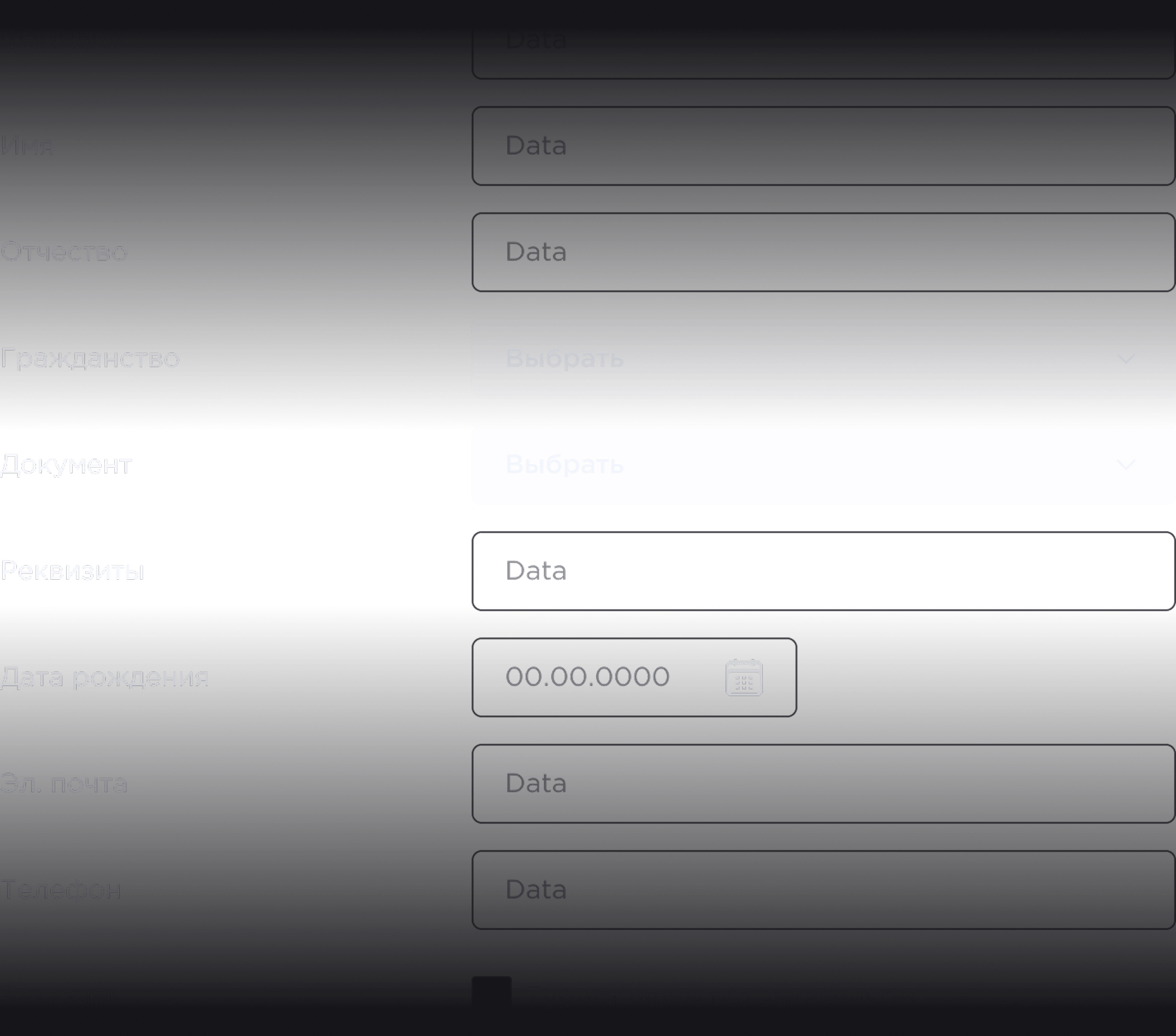Select the calendar icon next to 00.00.0000
The width and height of the screenshot is (1176, 1036).
click(x=742, y=678)
